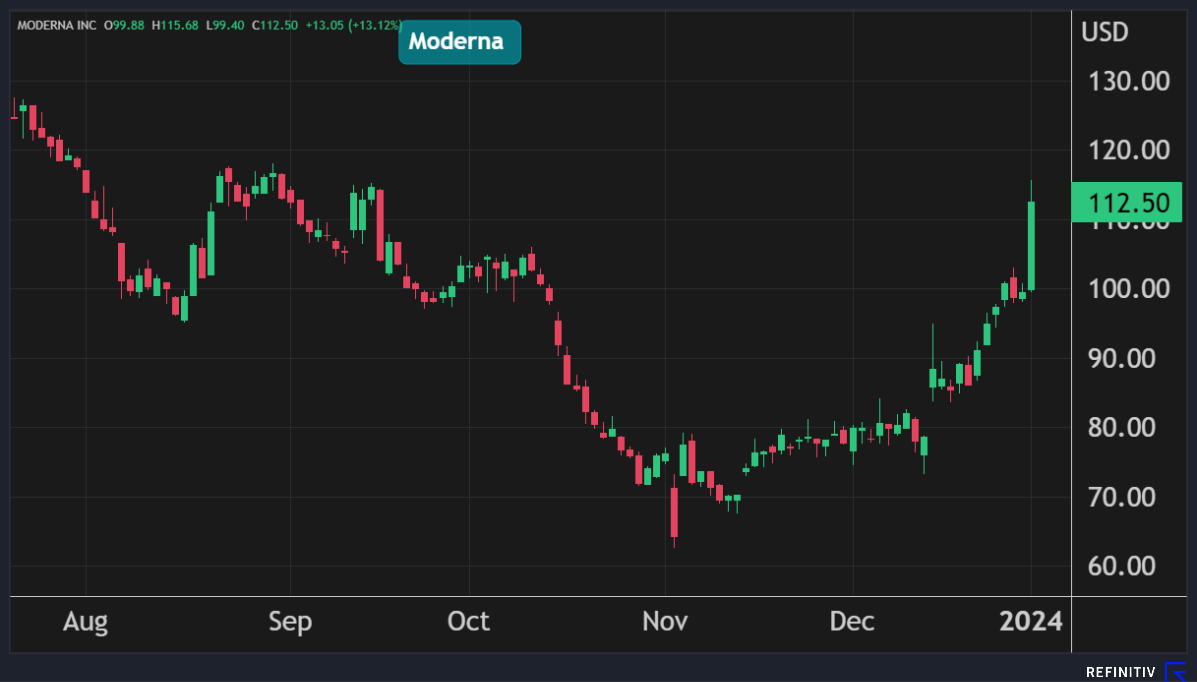Click the Refinitiv arrow logo icon
This screenshot has width=1197, height=682.
1176,672
